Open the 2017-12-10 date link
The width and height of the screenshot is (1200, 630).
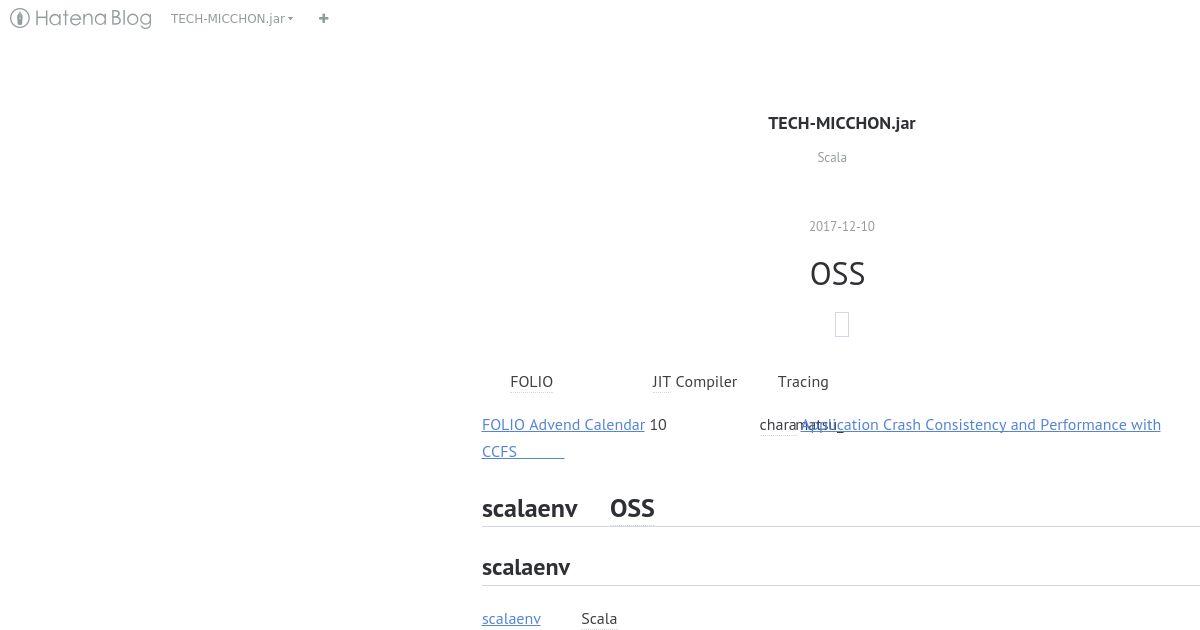[842, 226]
